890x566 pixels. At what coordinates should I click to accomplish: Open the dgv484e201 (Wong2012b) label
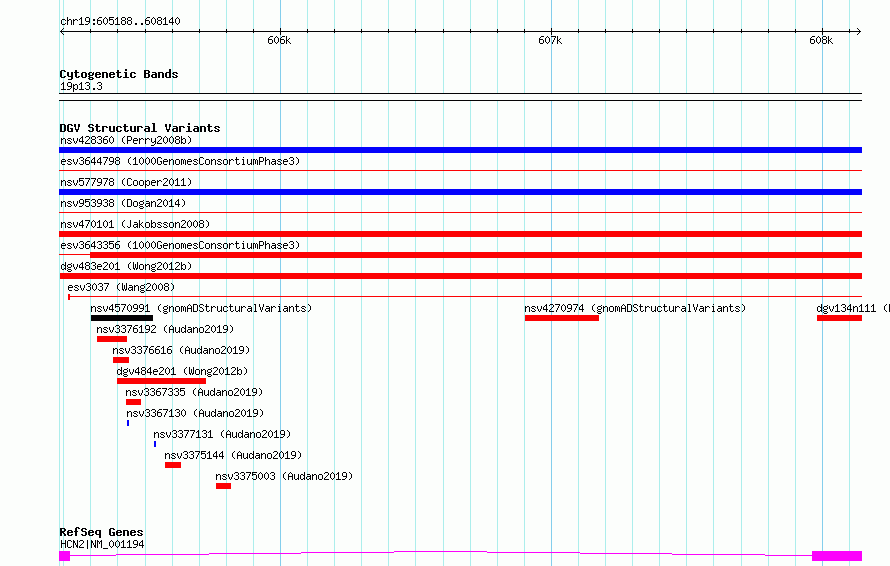(x=182, y=371)
